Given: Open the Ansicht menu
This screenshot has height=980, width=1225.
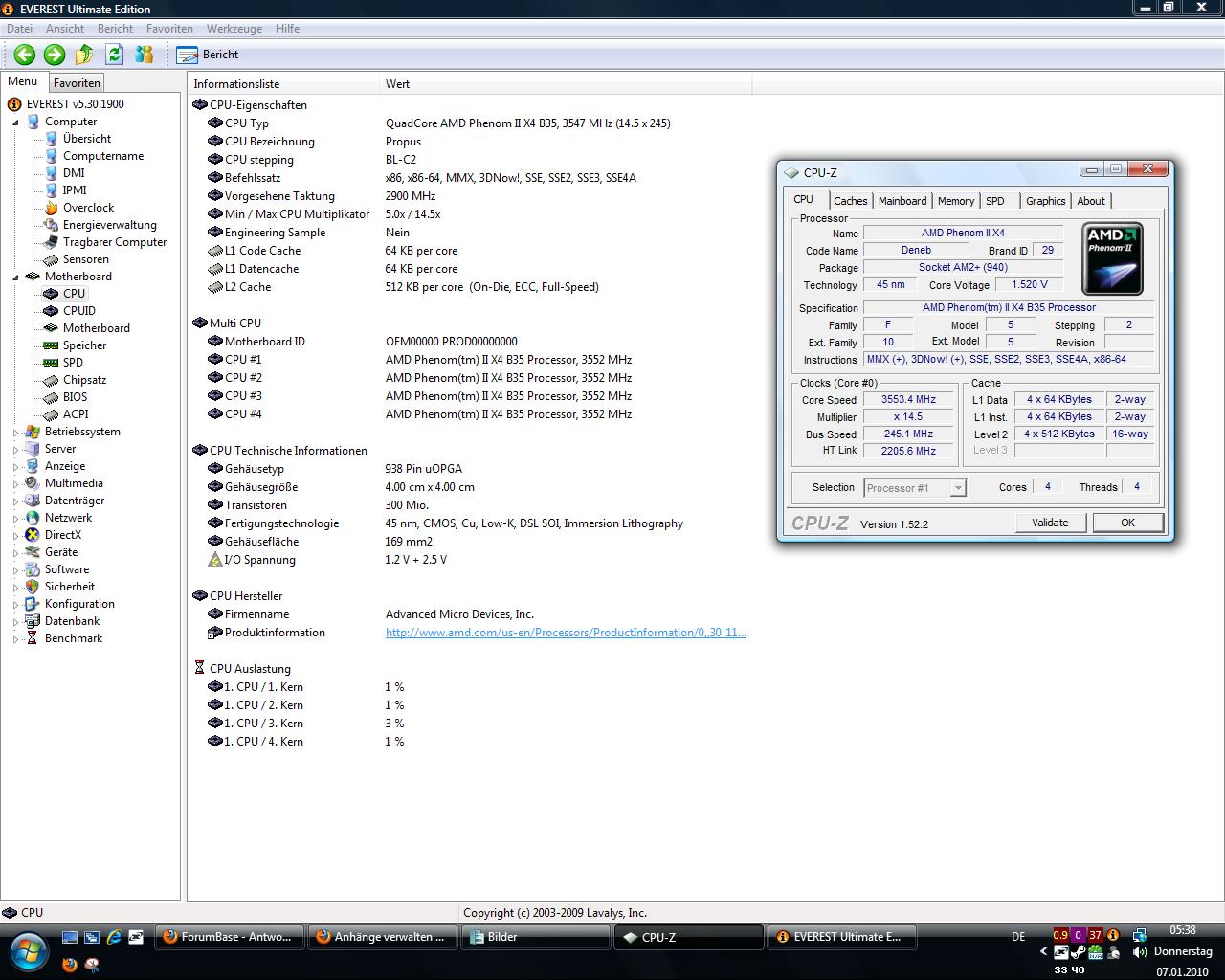Looking at the screenshot, I should point(65,29).
